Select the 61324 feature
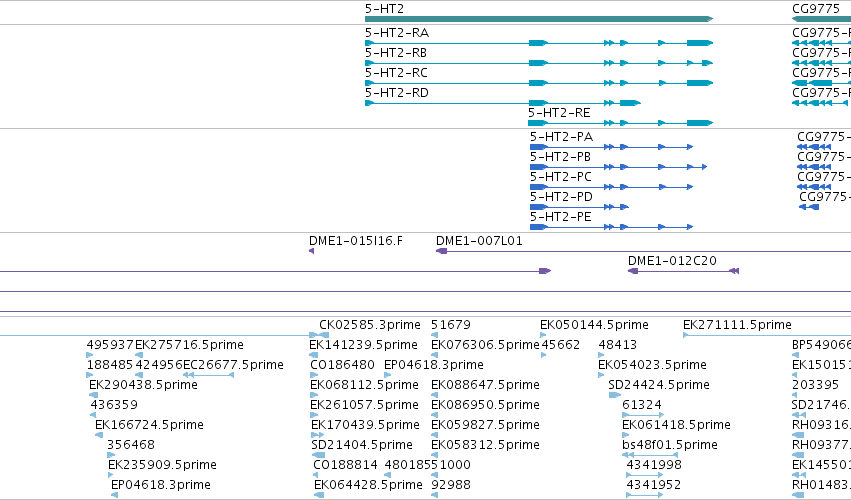851x500 pixels. tap(643, 415)
